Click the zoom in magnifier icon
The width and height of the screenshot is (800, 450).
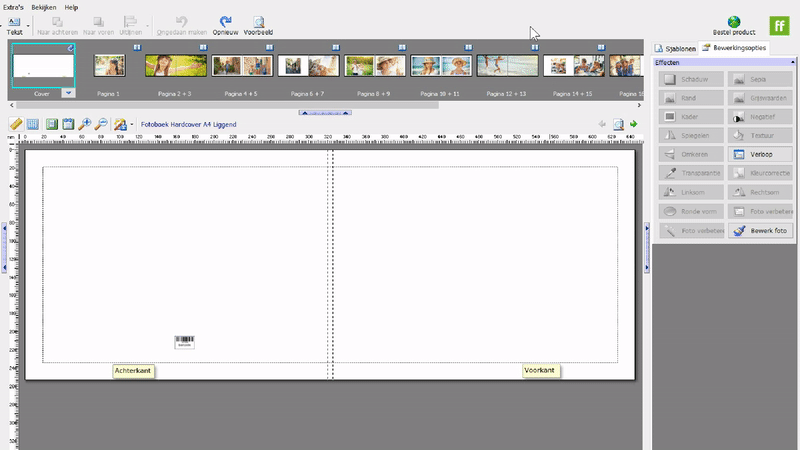[85, 125]
